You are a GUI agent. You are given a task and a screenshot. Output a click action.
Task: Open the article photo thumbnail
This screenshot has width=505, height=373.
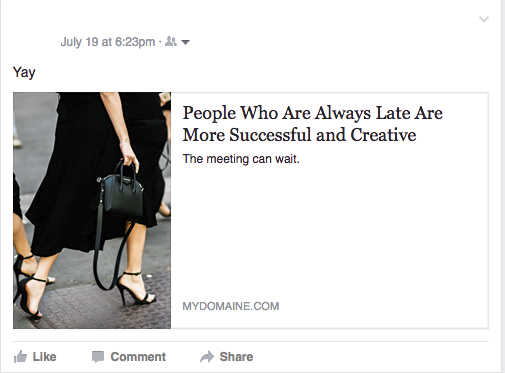point(92,210)
